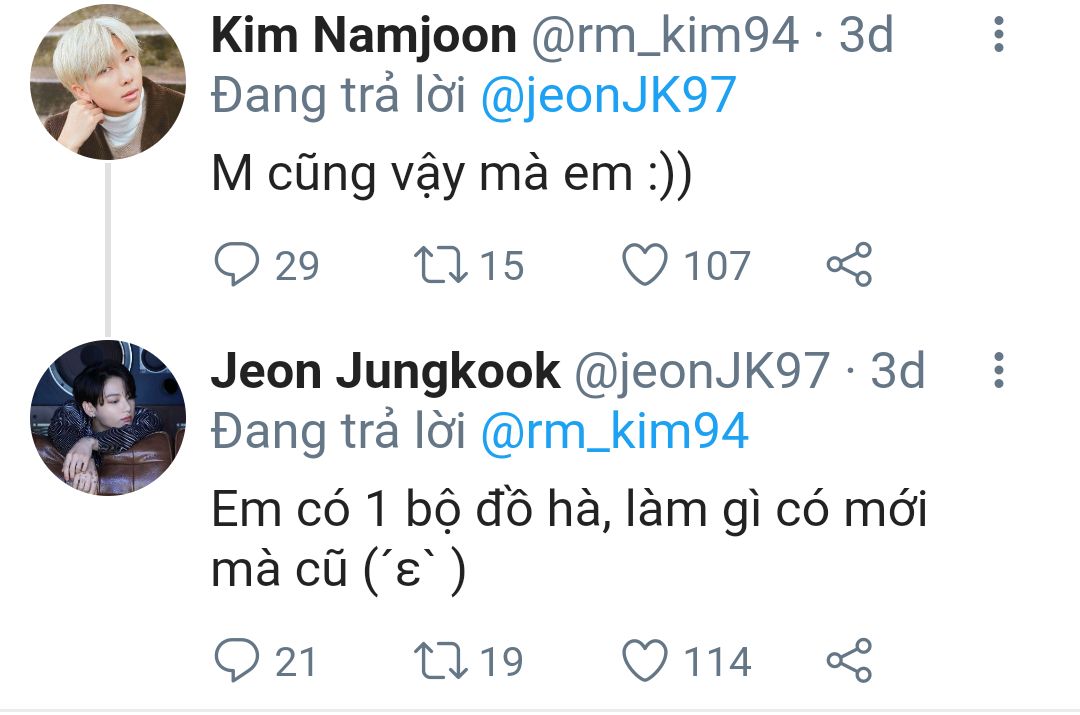Open the tweet "Em có 1 bộ đồ hà"
The width and height of the screenshot is (1080, 715).
pos(568,512)
